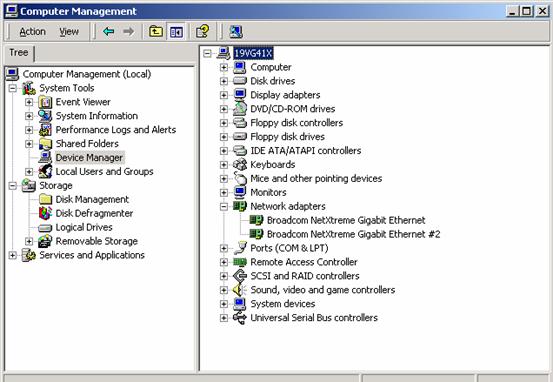Click the Performance Logs and Alerts icon
Image resolution: width=553 pixels, height=382 pixels.
click(45, 130)
